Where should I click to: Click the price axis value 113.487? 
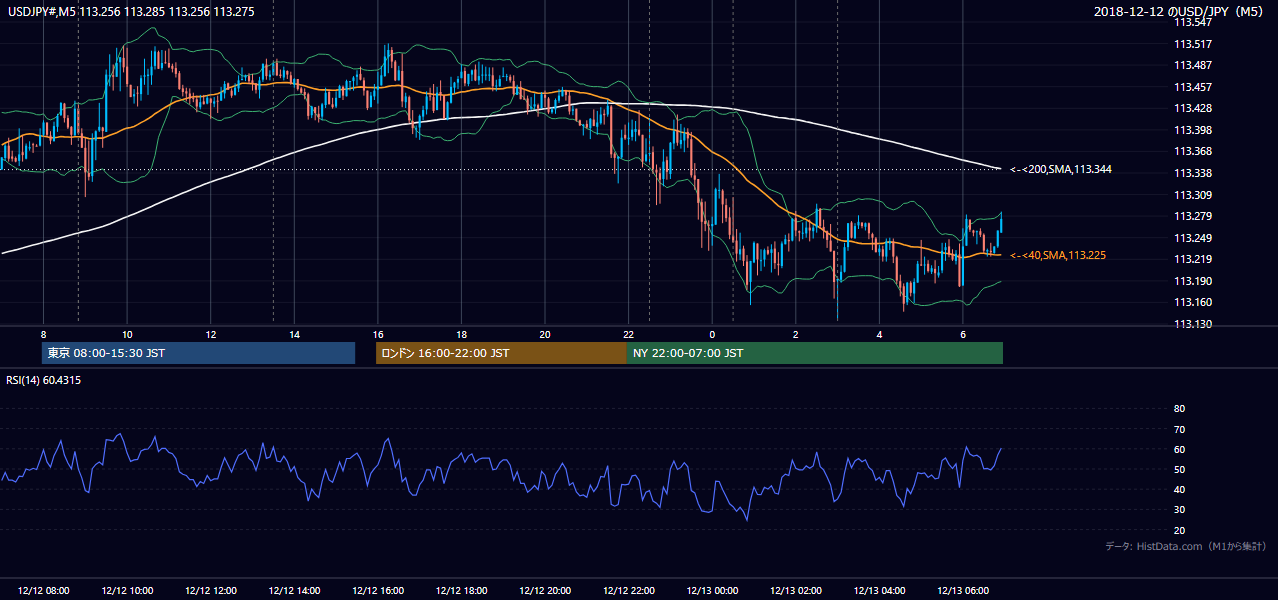[x=1193, y=65]
